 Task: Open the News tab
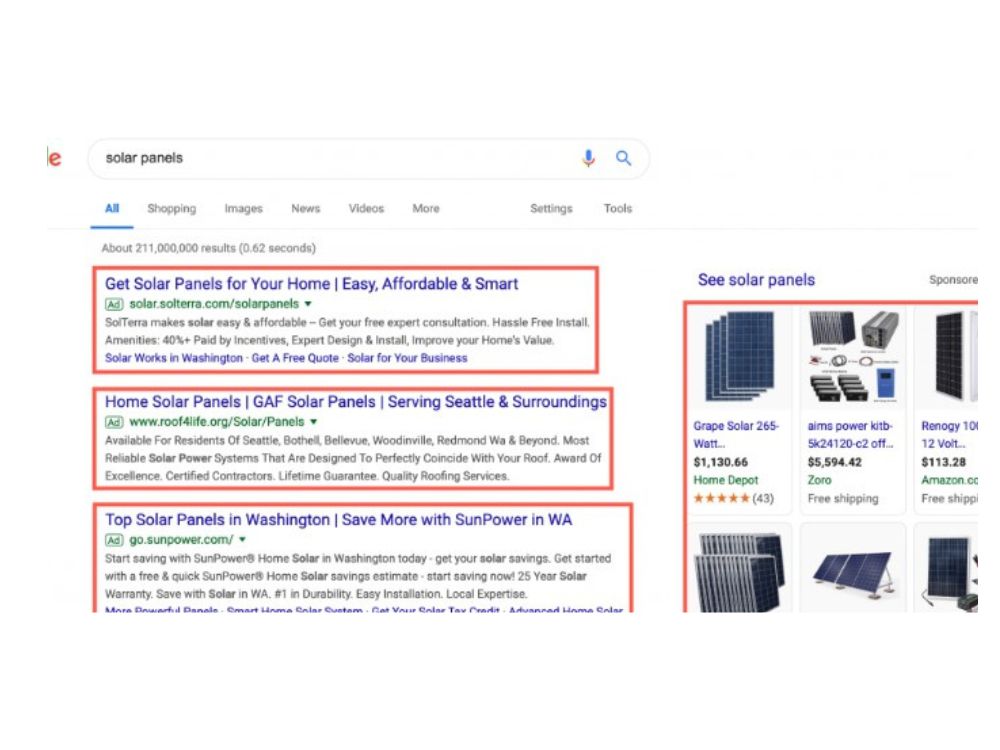(305, 209)
